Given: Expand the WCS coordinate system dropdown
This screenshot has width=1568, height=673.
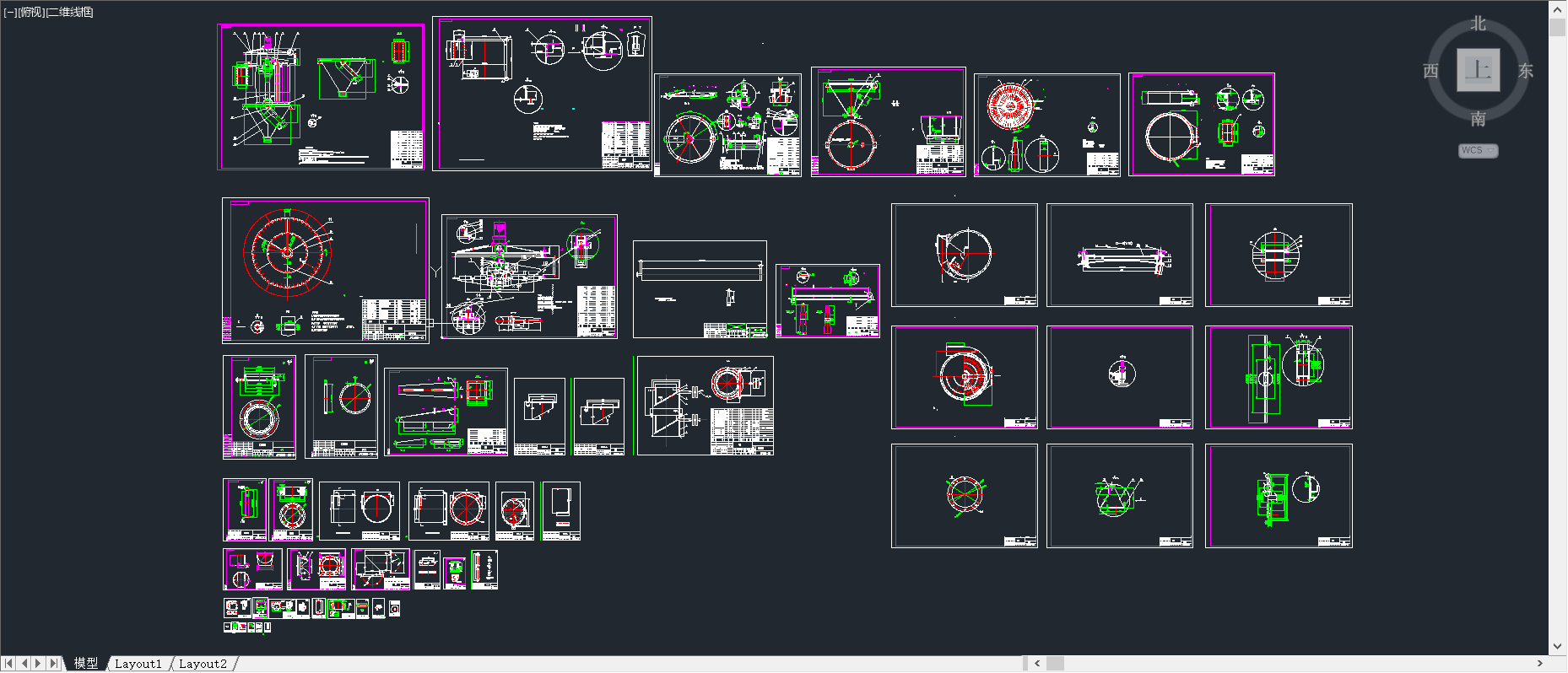Looking at the screenshot, I should click(1478, 150).
